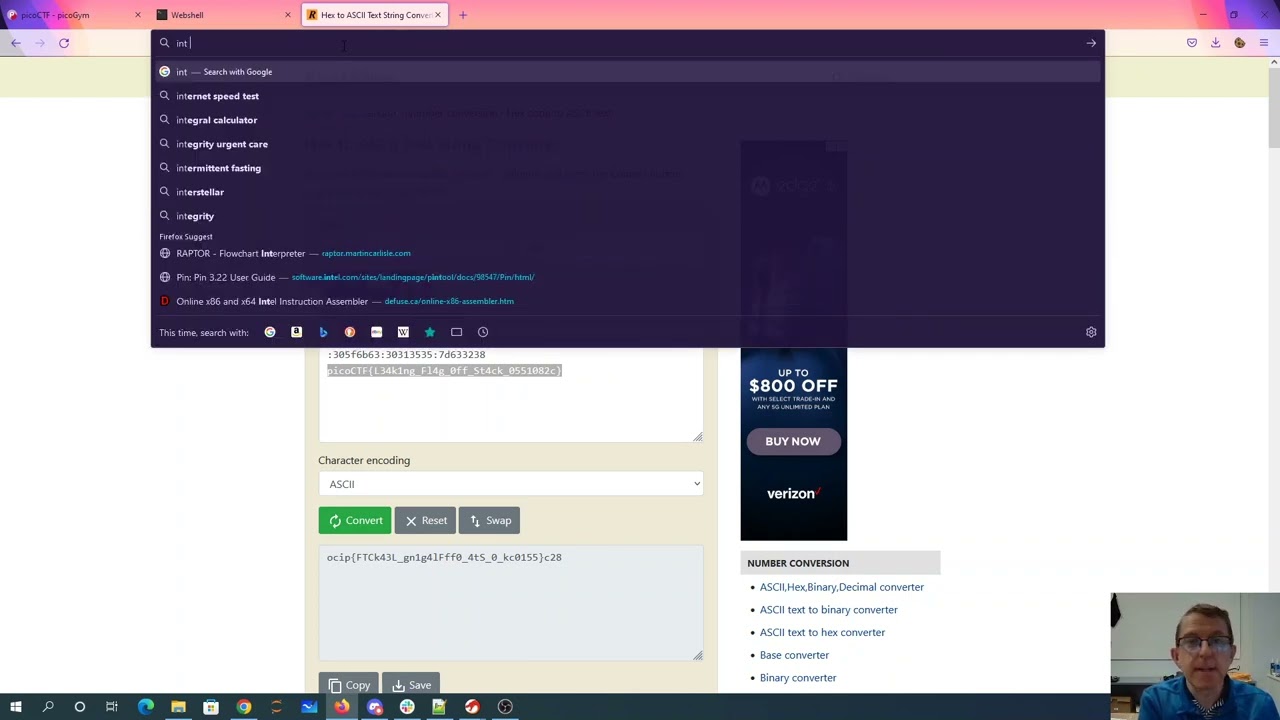Search with DuckDuckGo from the one-off search bar
This screenshot has height=720, width=1280.
pyautogui.click(x=350, y=332)
